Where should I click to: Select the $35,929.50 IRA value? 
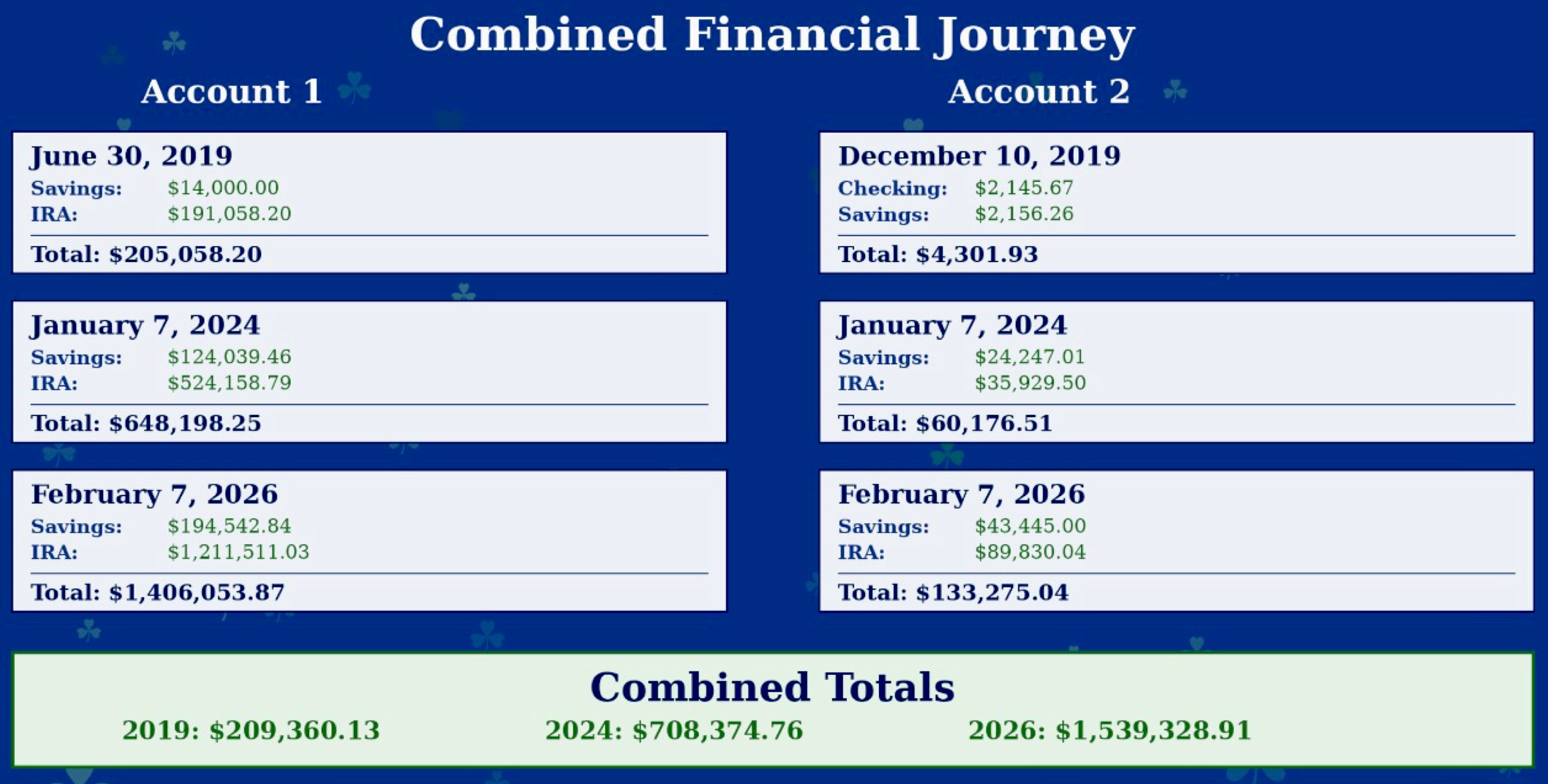point(1030,383)
